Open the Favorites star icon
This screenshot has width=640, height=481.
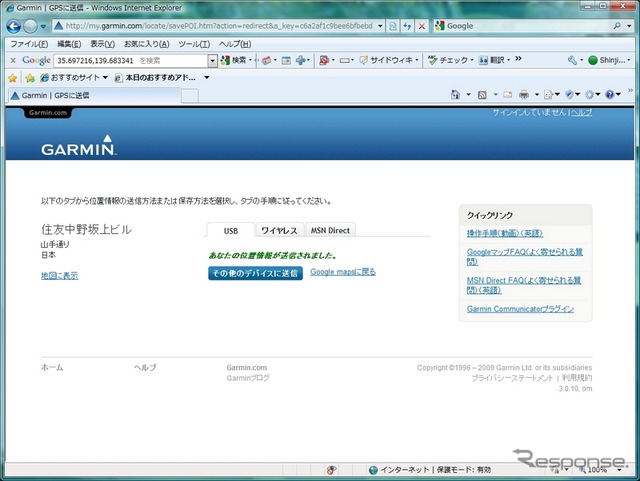point(13,78)
